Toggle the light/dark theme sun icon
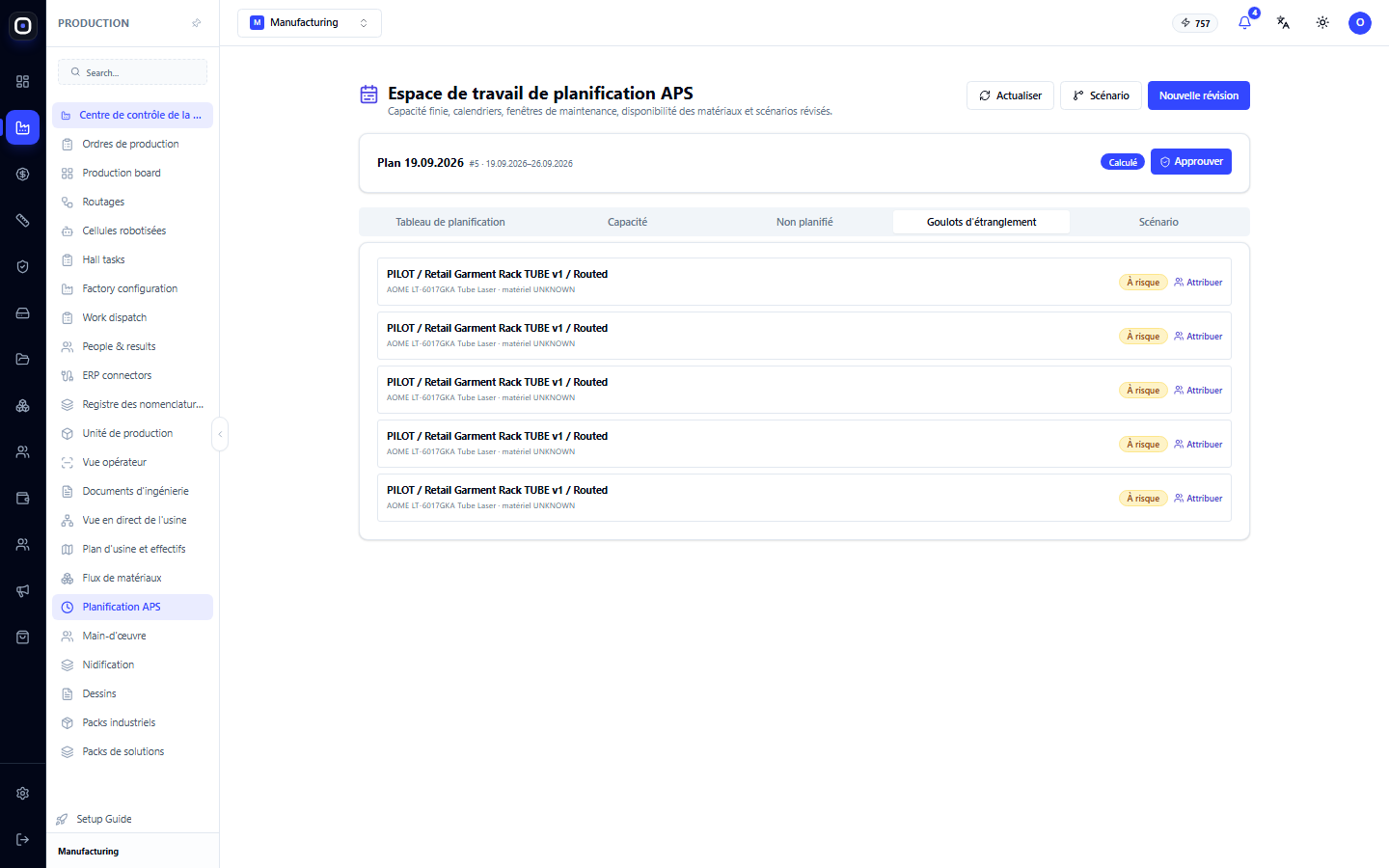Screen dimensions: 1389x868 1322,22
